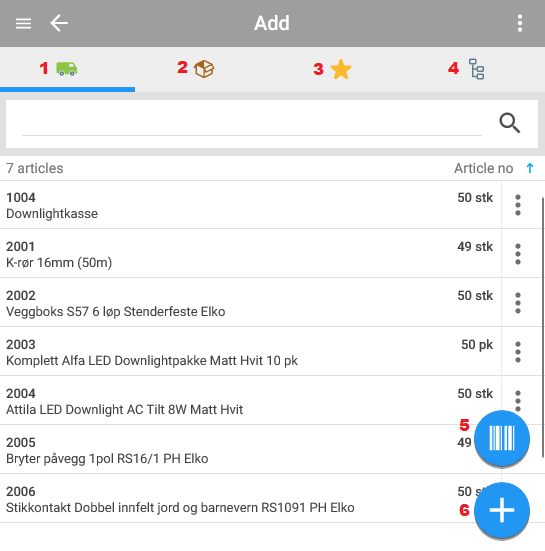Switch to the yellow star favorites tab

click(x=341, y=69)
